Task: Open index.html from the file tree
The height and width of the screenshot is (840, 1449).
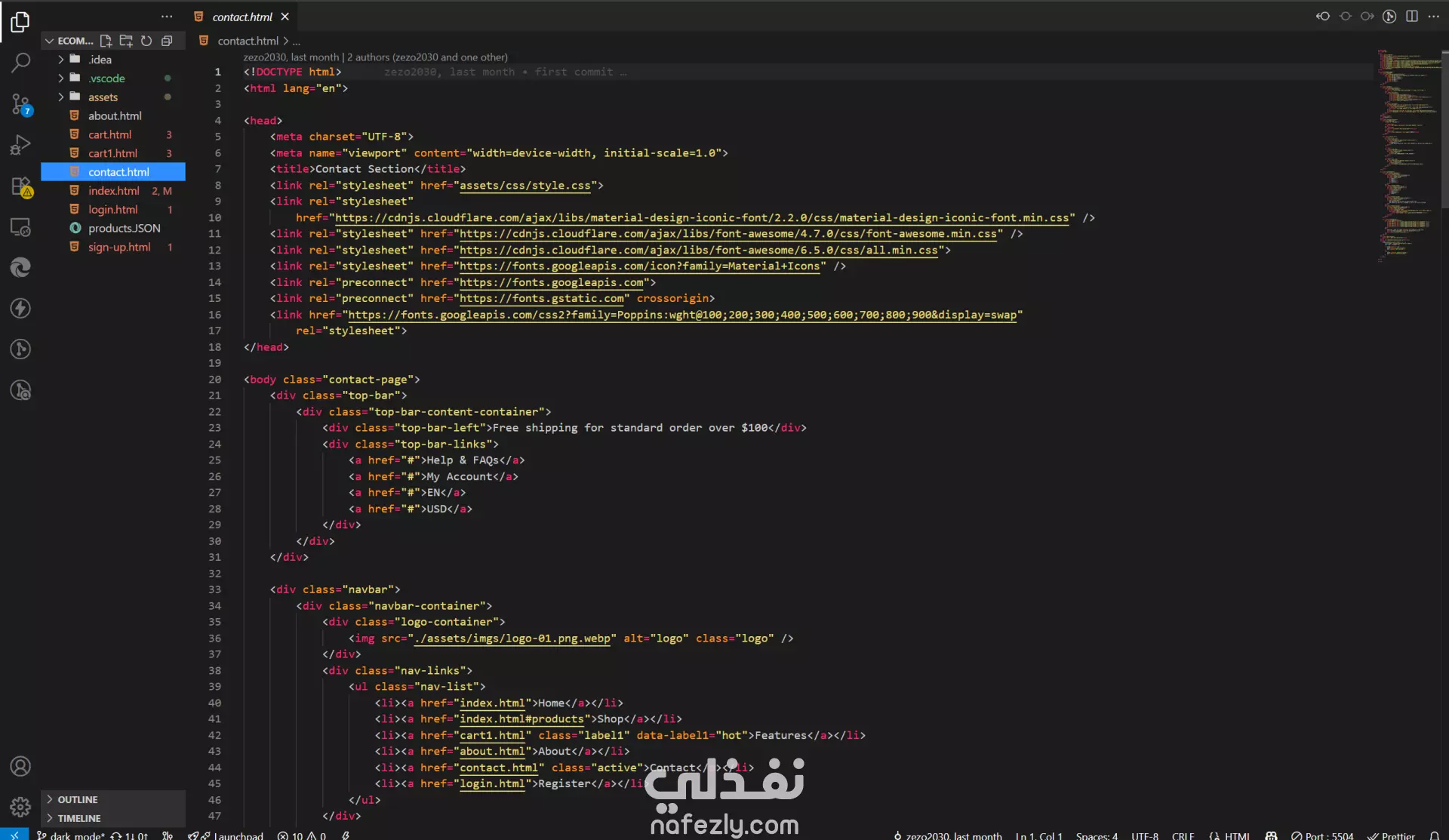Action: 113,191
